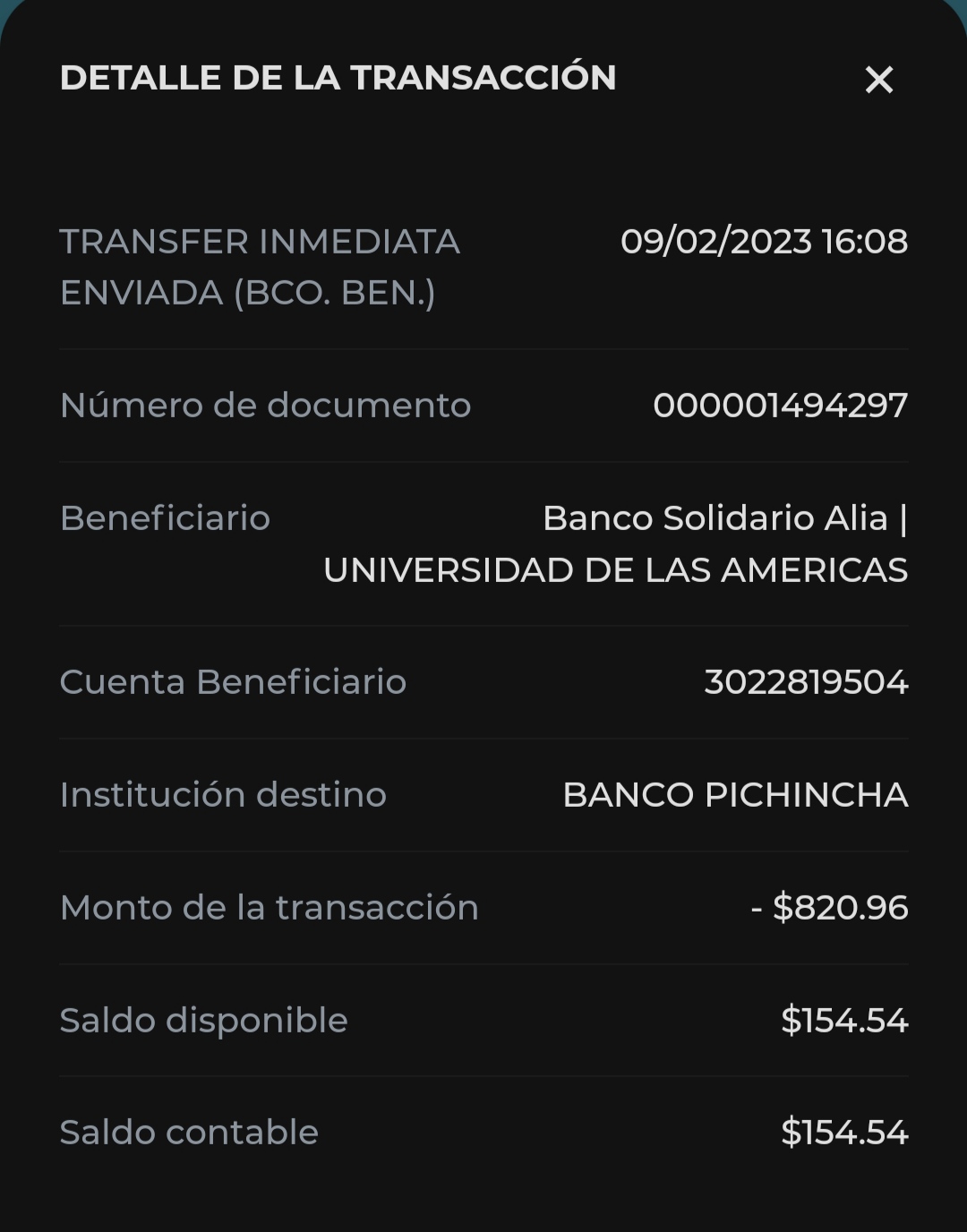Tap the 16:08 transaction time

pos(864,242)
